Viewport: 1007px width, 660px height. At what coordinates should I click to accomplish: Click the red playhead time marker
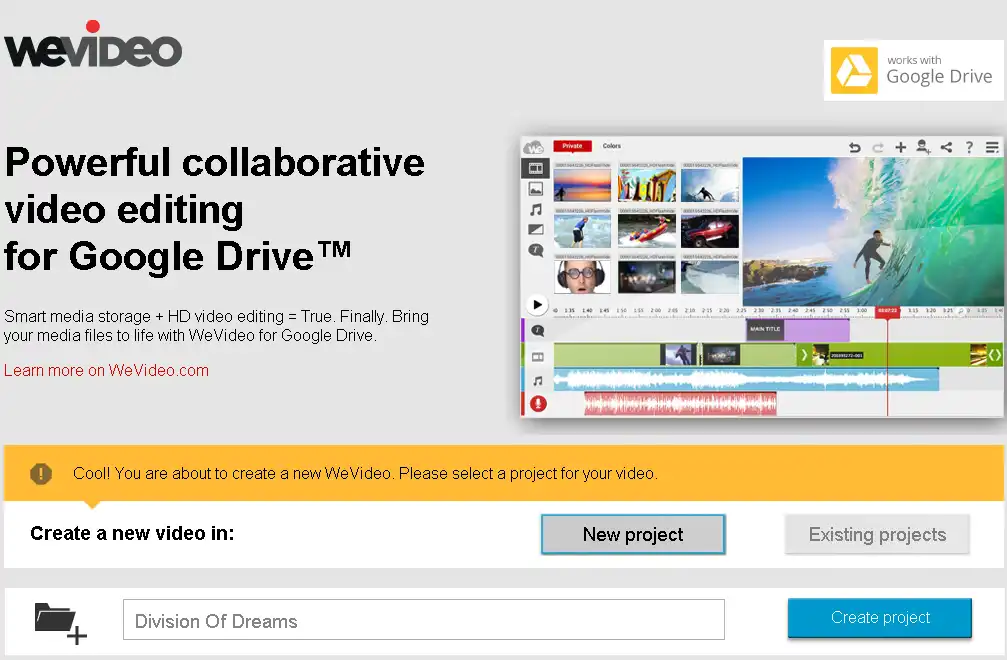click(888, 311)
